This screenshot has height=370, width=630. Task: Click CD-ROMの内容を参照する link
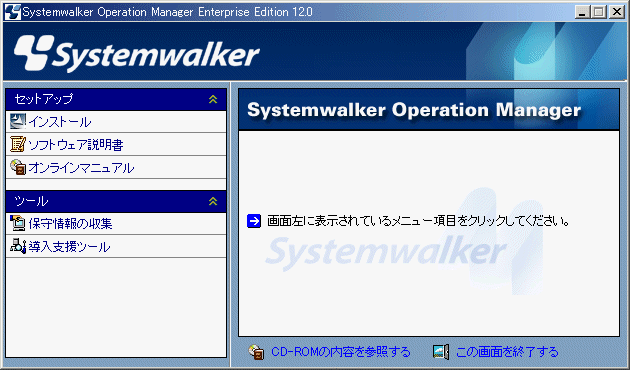click(x=341, y=352)
